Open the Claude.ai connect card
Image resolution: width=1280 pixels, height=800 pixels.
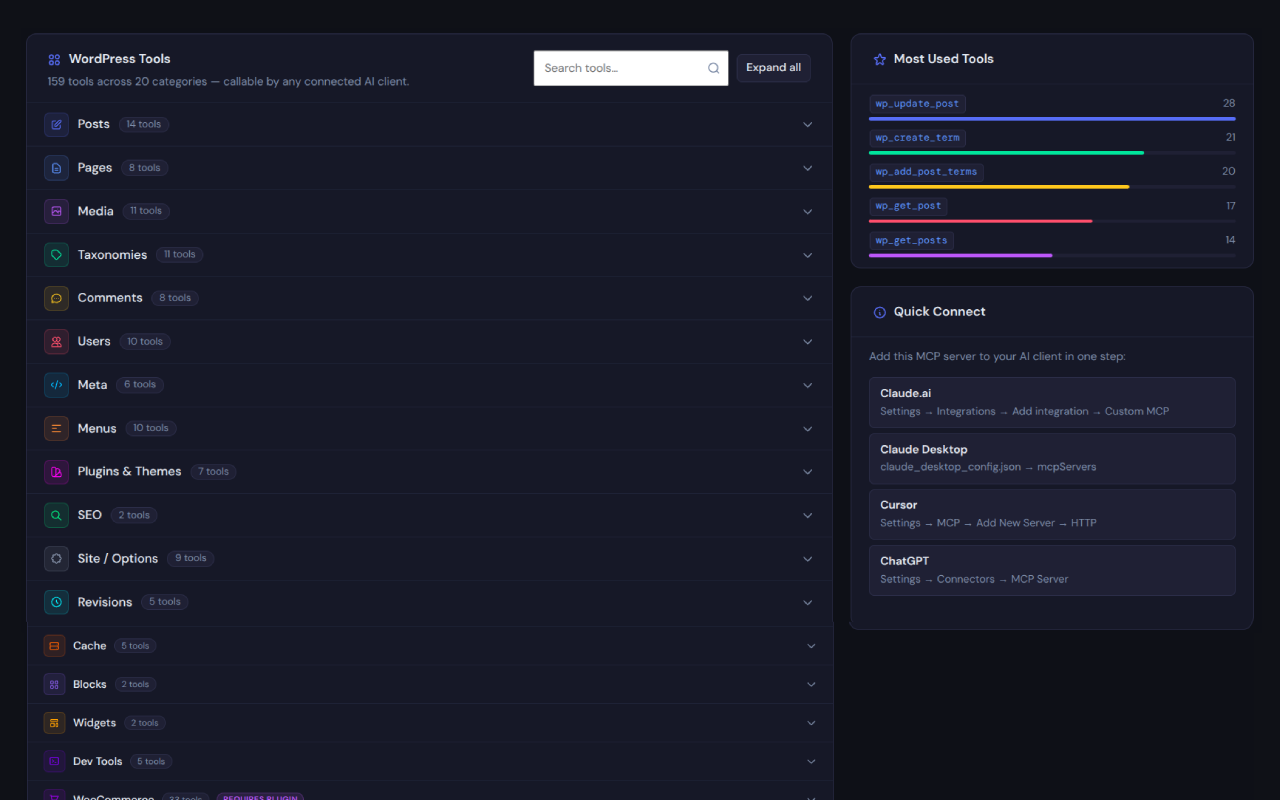(1052, 402)
